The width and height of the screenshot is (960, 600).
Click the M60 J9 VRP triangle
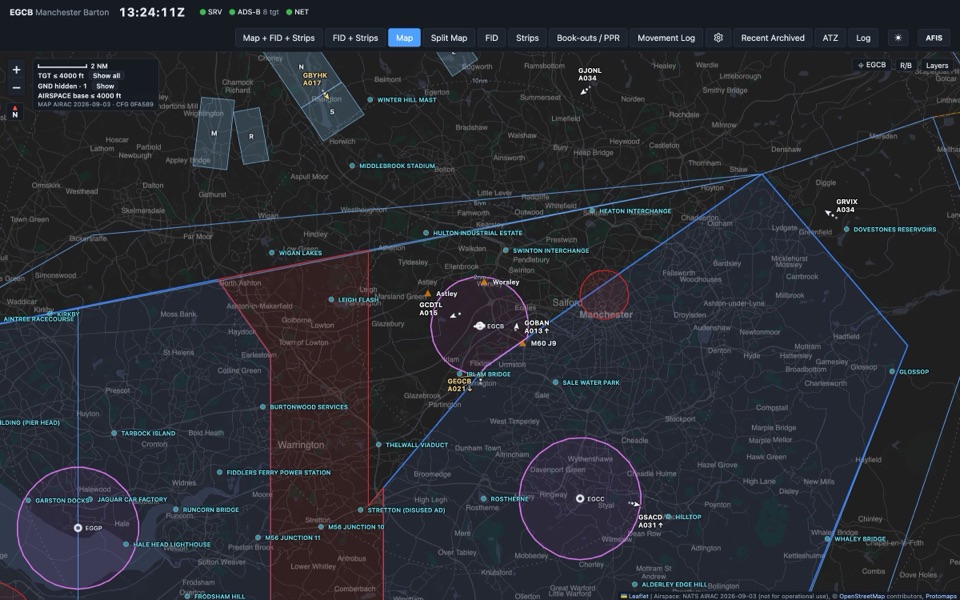click(x=522, y=344)
